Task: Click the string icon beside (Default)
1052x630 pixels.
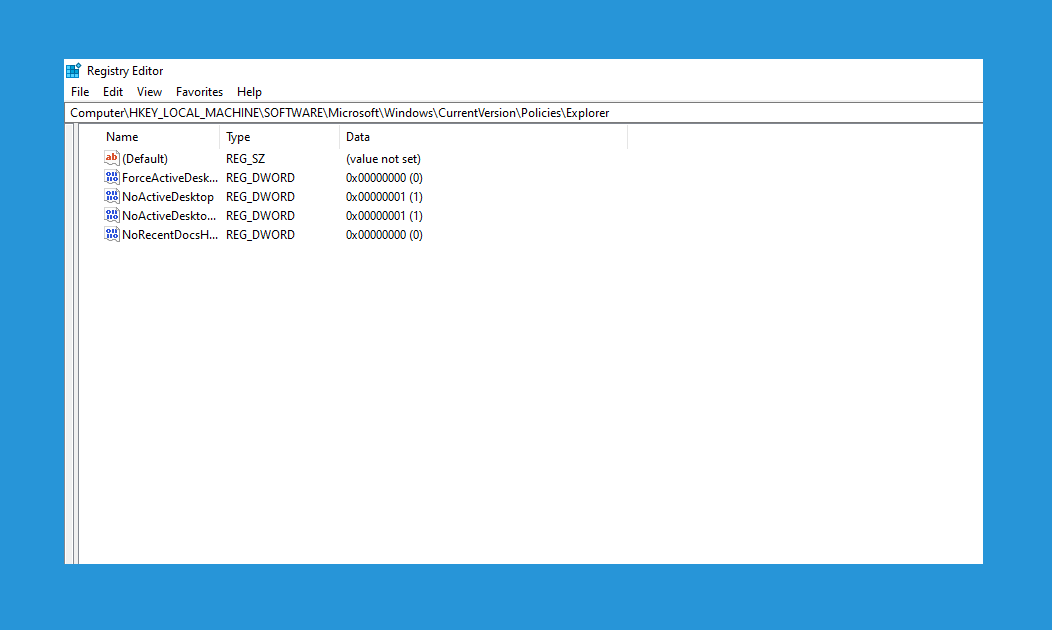Action: 111,158
